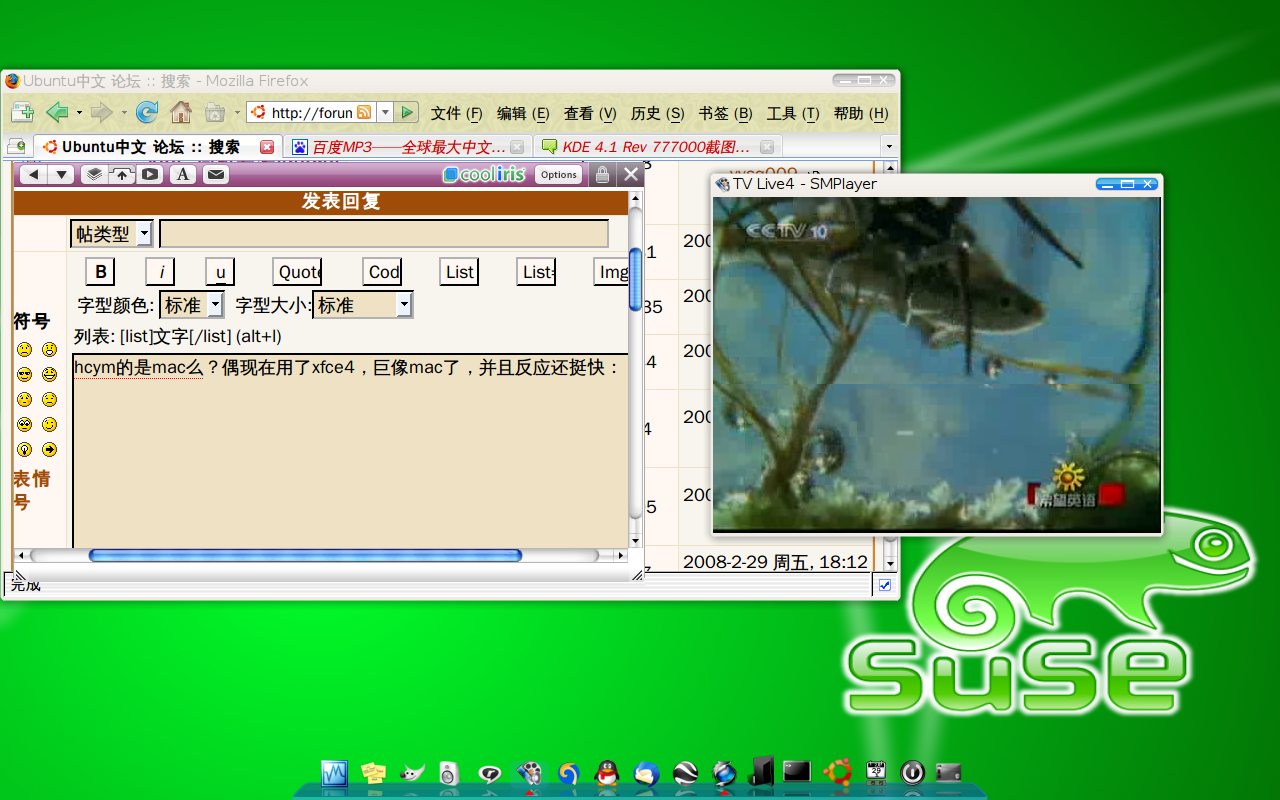Image resolution: width=1280 pixels, height=800 pixels.
Task: Expand the address bar URL history dropdown
Action: [x=384, y=112]
